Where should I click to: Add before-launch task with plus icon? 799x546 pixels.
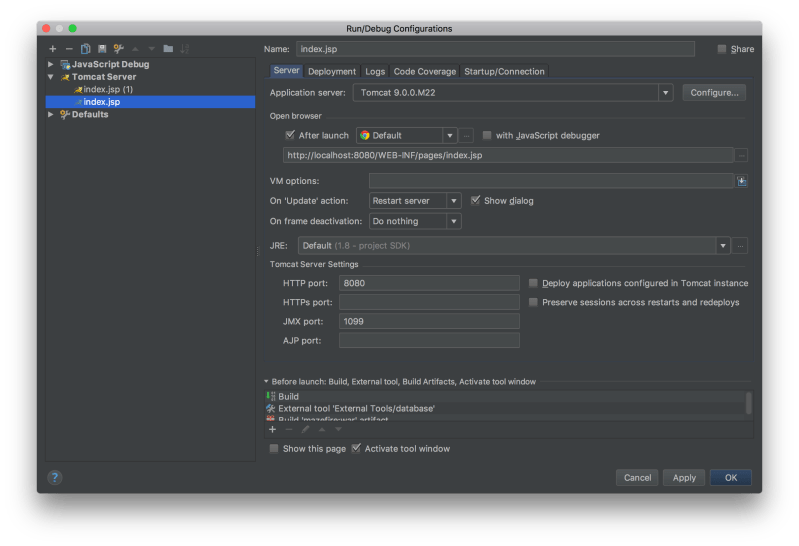[273, 429]
